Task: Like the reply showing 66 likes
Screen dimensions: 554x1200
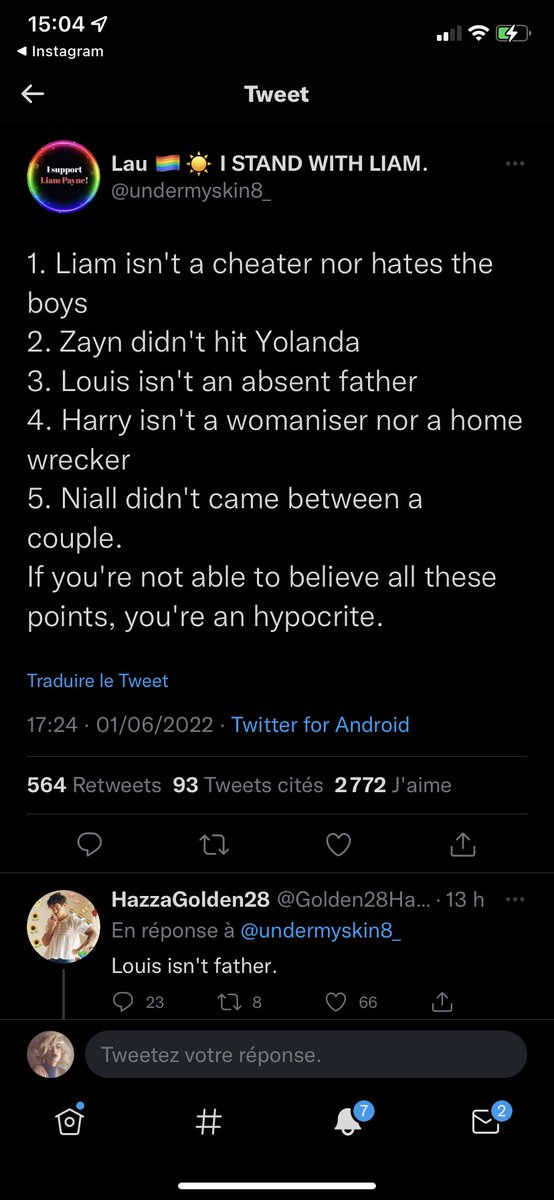Action: (353, 1001)
